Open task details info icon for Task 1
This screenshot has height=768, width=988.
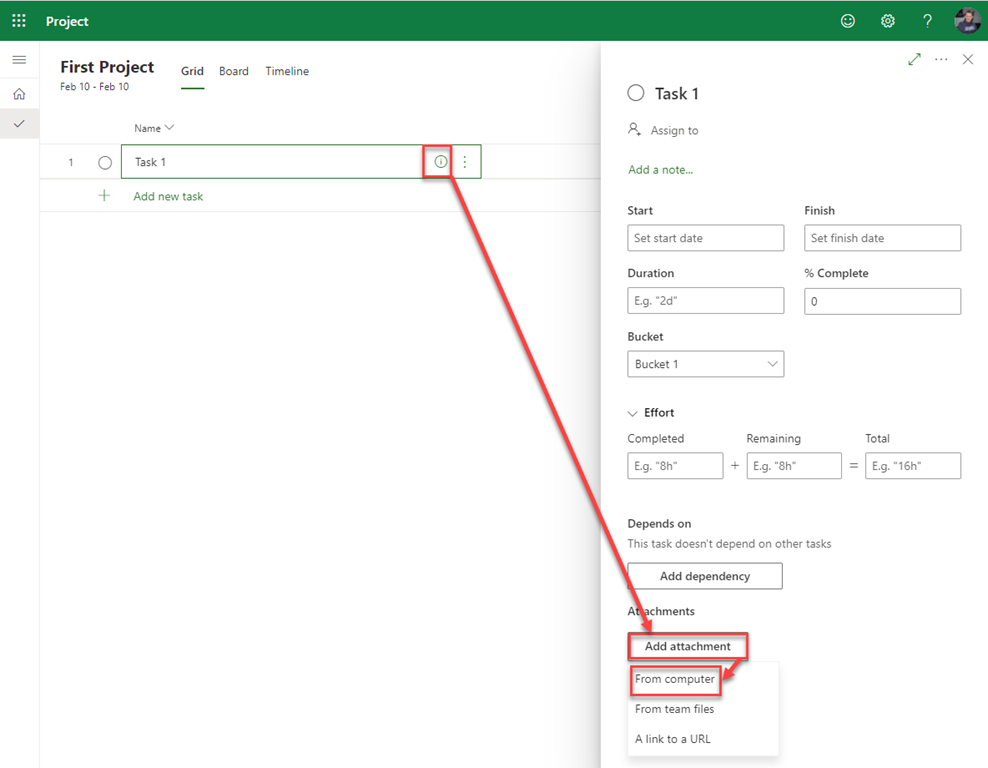[x=440, y=162]
